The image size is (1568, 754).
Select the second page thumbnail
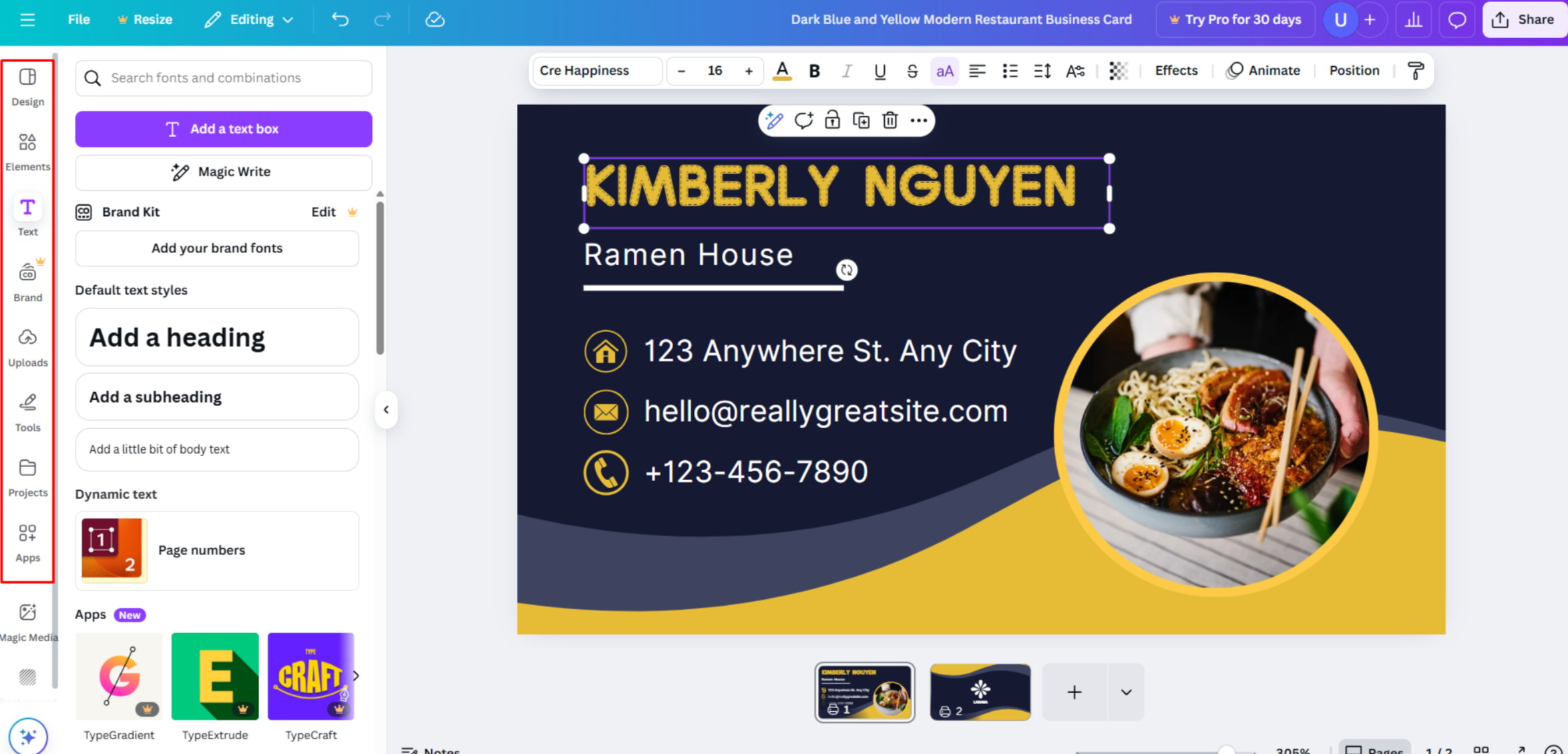click(x=980, y=692)
